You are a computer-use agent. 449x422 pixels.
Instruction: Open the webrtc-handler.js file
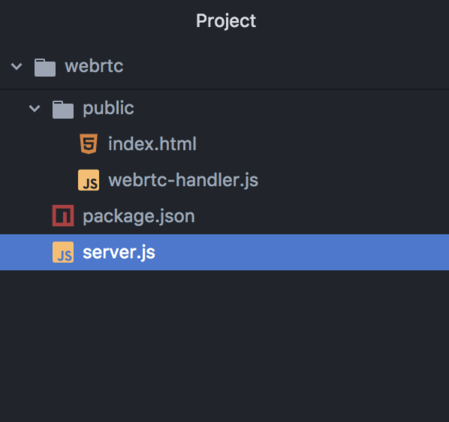(183, 180)
